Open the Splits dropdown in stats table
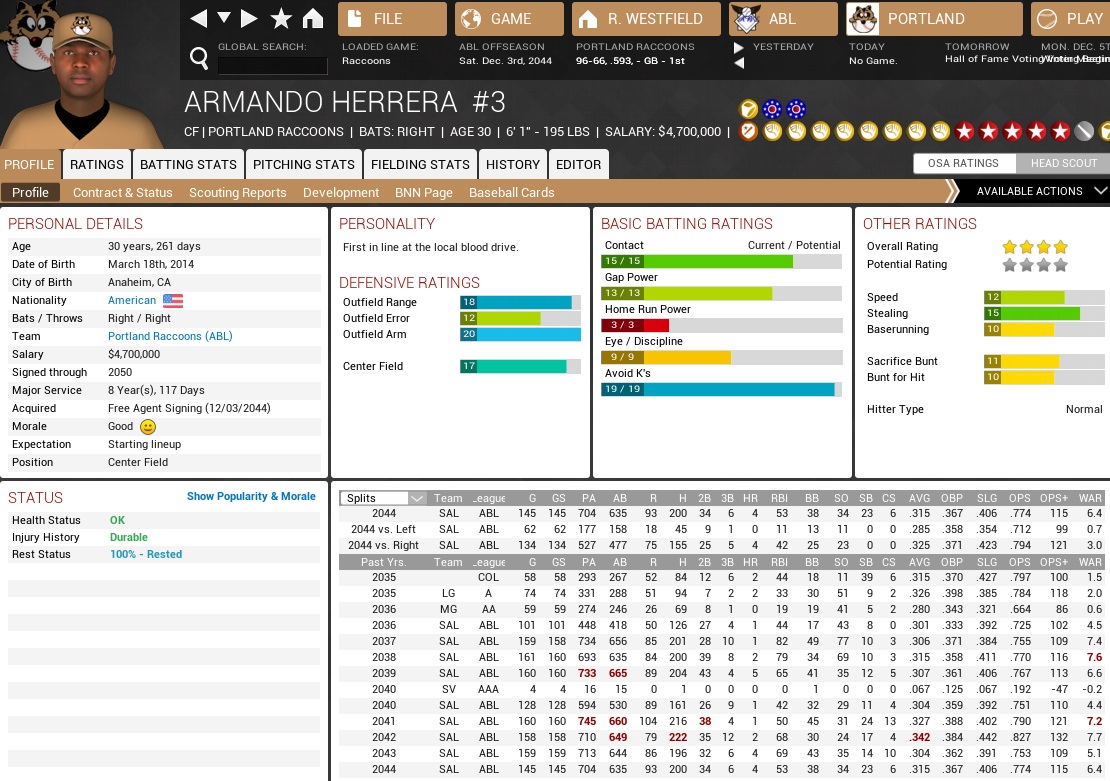 coord(384,498)
